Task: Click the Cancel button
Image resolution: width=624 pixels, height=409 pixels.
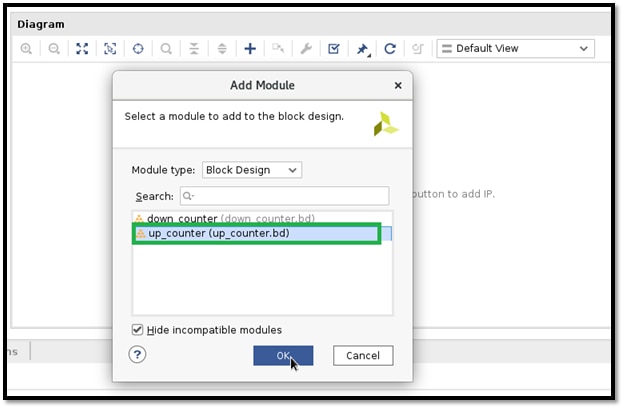Action: 363,355
